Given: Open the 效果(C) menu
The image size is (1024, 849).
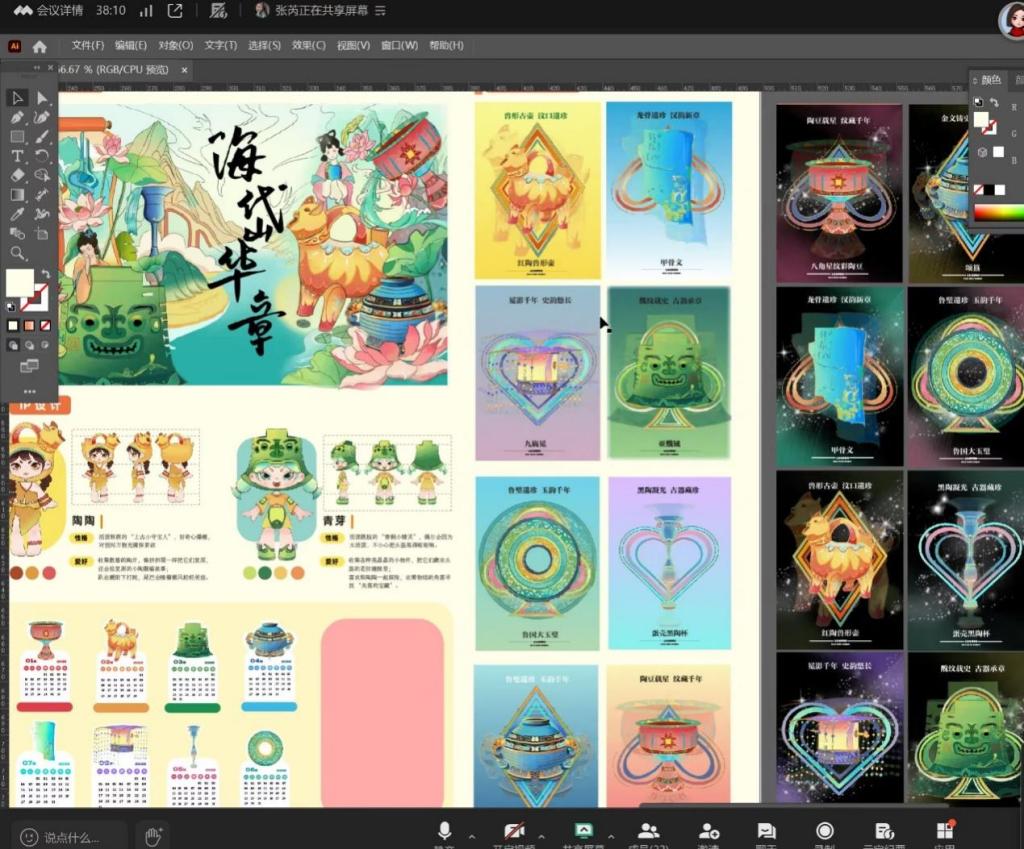Looking at the screenshot, I should [308, 46].
